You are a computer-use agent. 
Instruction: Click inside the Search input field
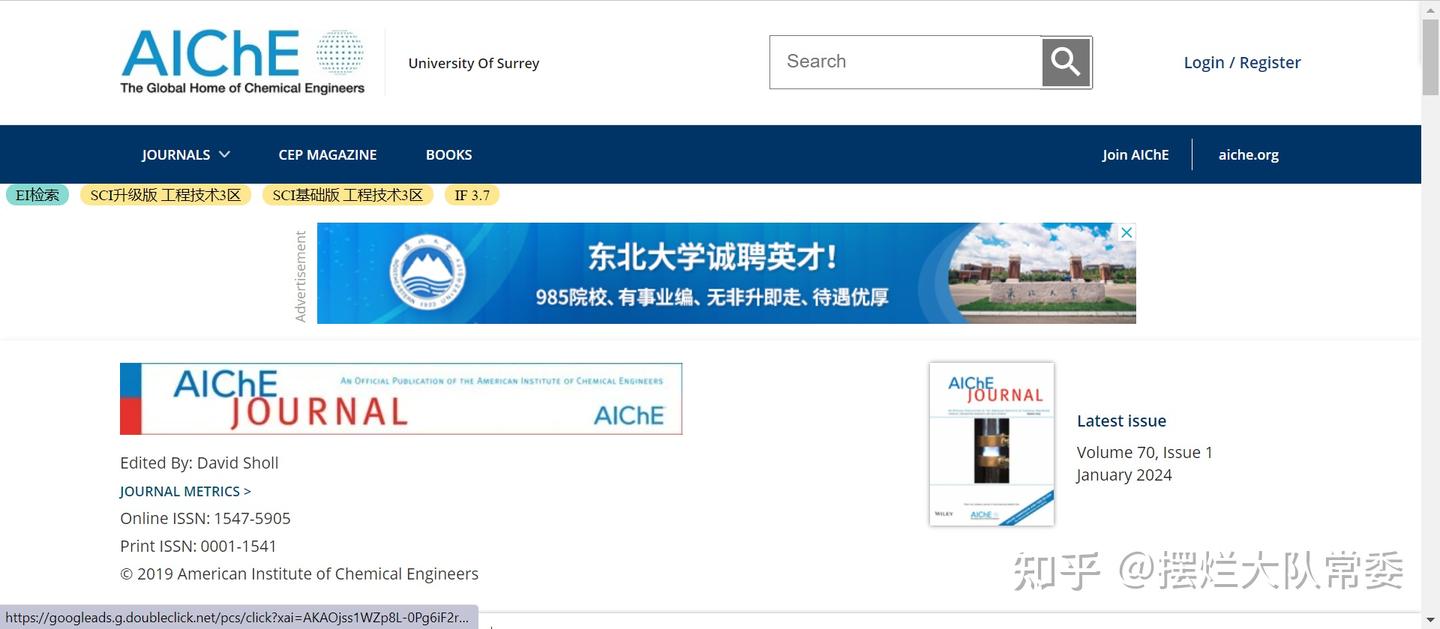900,61
